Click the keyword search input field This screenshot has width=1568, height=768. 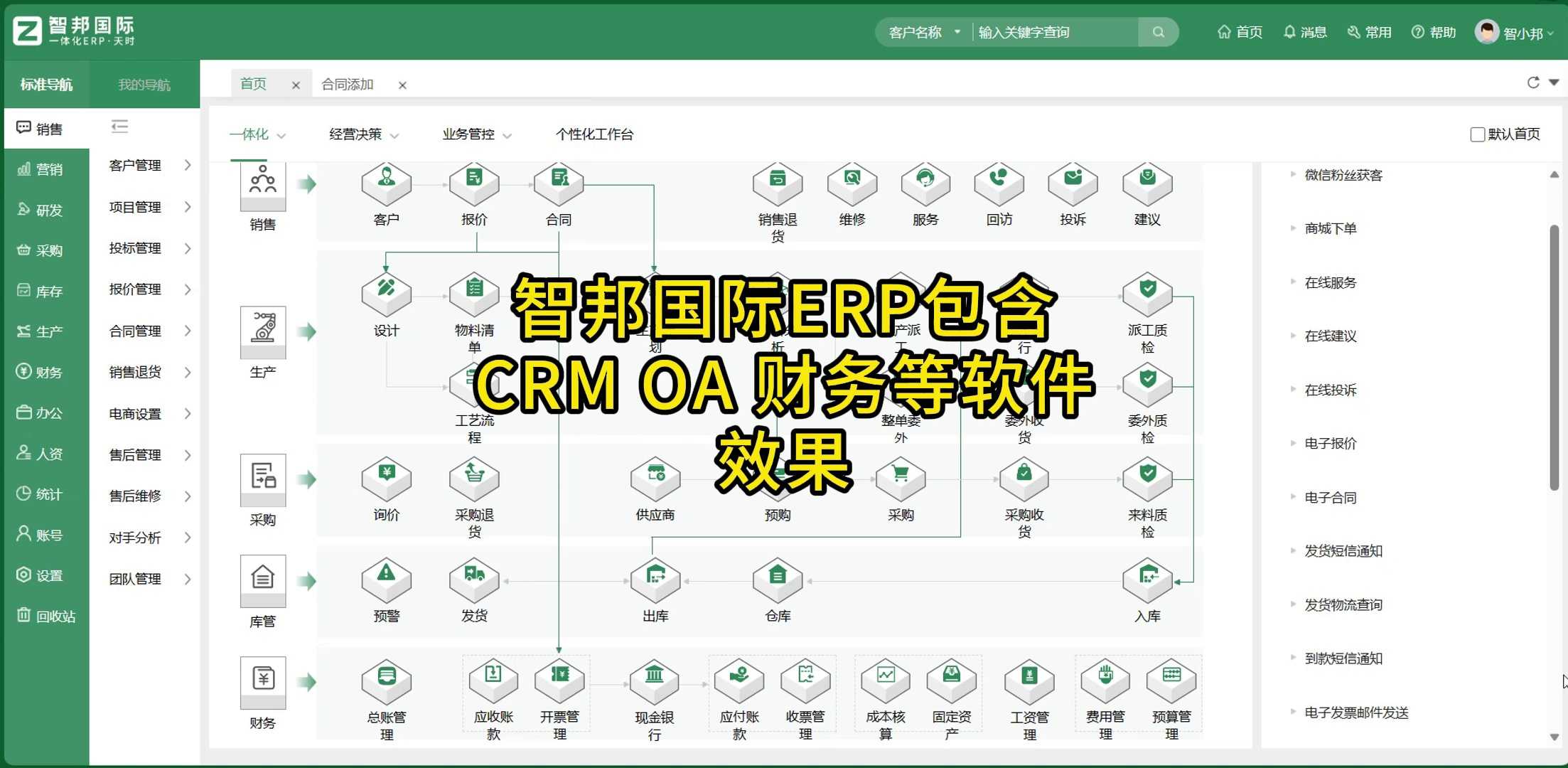pyautogui.click(x=1056, y=32)
